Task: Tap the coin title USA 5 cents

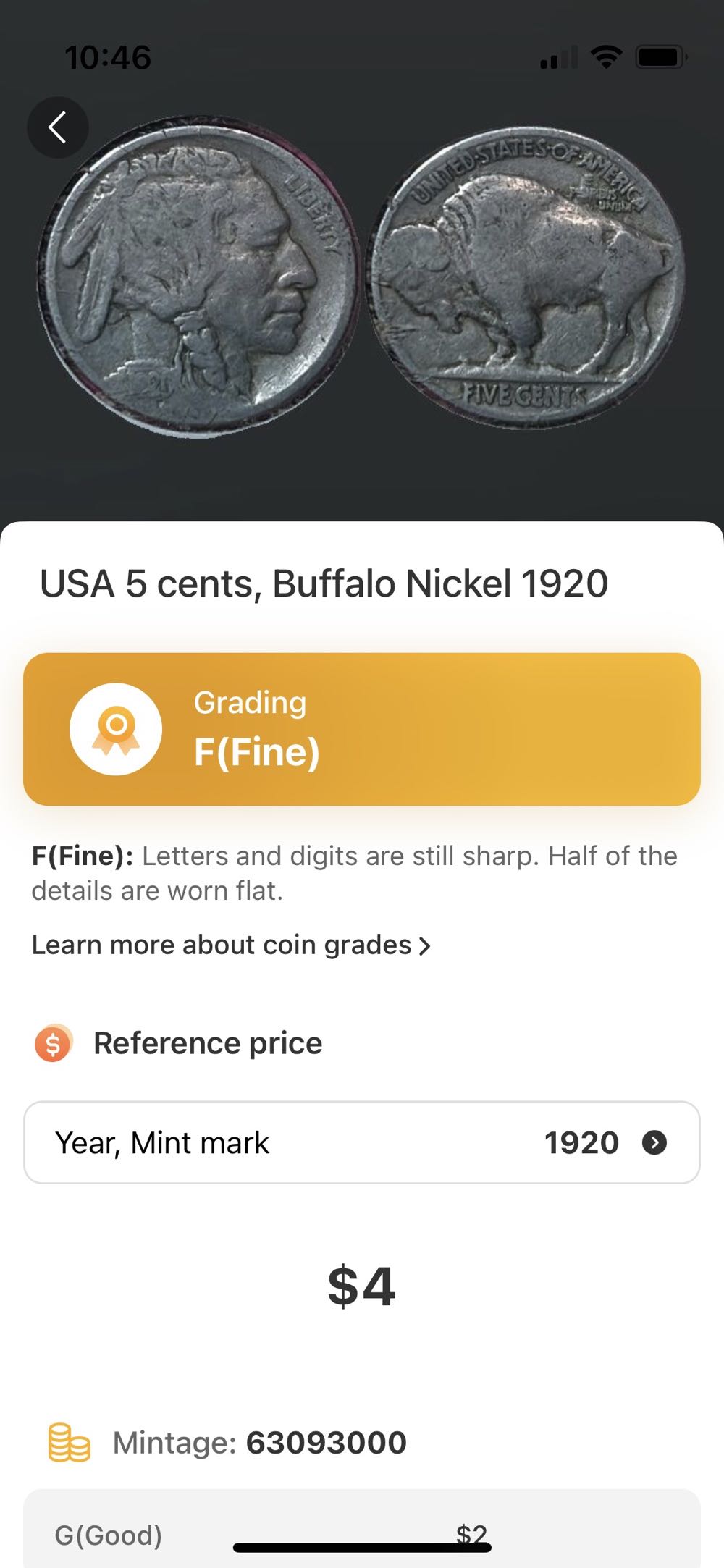Action: [x=324, y=583]
